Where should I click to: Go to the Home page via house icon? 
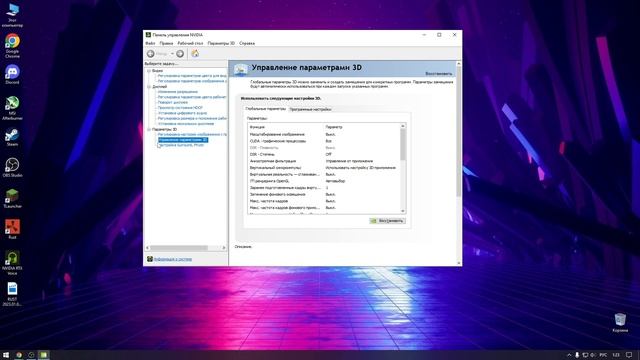tap(195, 53)
